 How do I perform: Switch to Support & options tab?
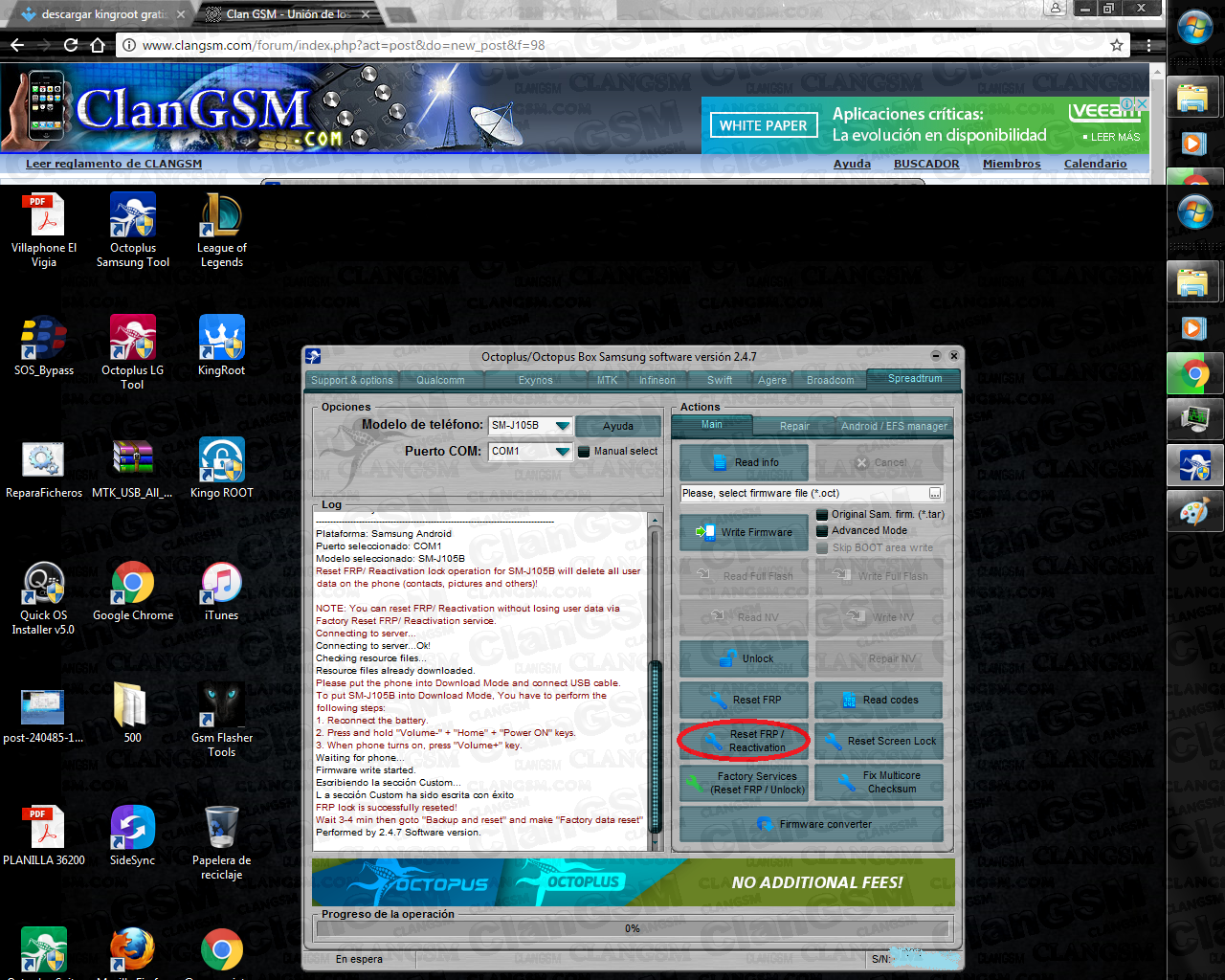pos(352,380)
